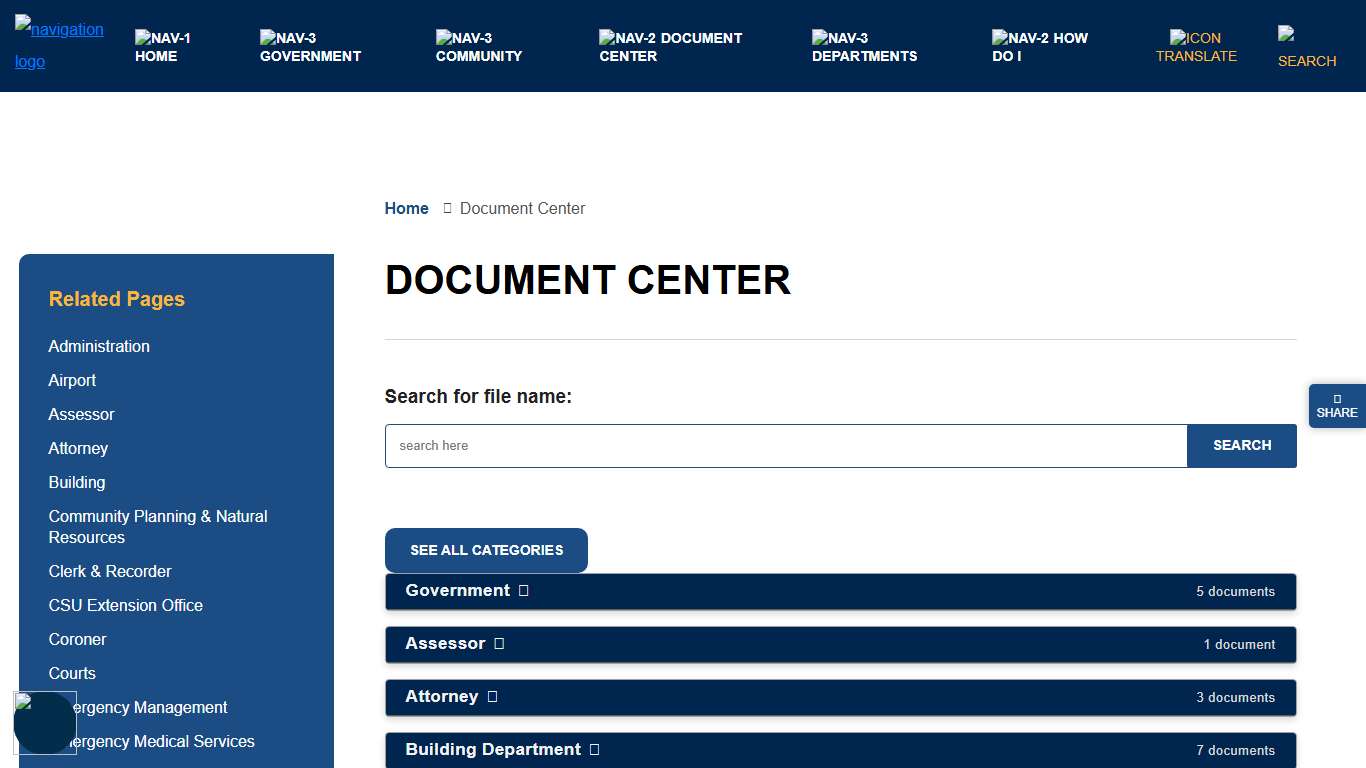Open the Share side tab
The height and width of the screenshot is (768, 1366).
pyautogui.click(x=1337, y=406)
